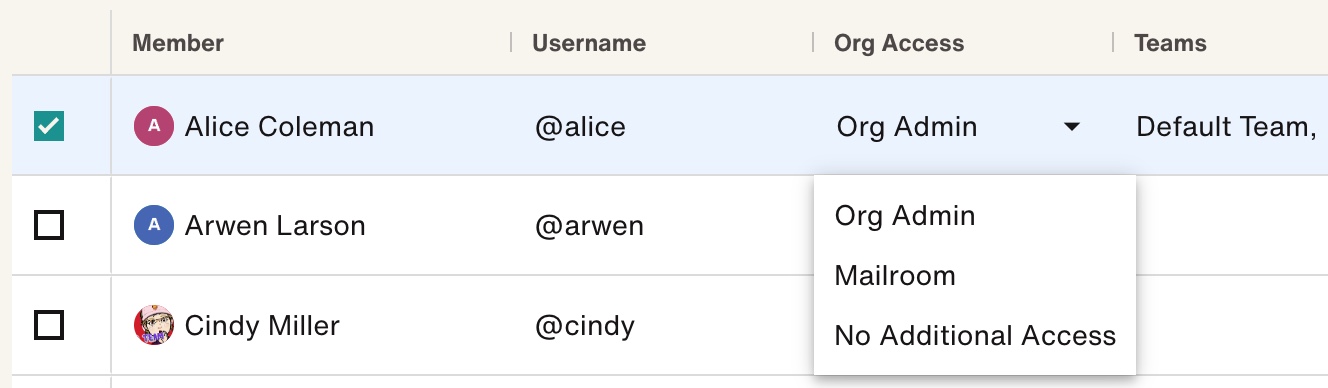Viewport: 1328px width, 388px height.
Task: Open the Alice Coleman member name
Action: tap(279, 127)
